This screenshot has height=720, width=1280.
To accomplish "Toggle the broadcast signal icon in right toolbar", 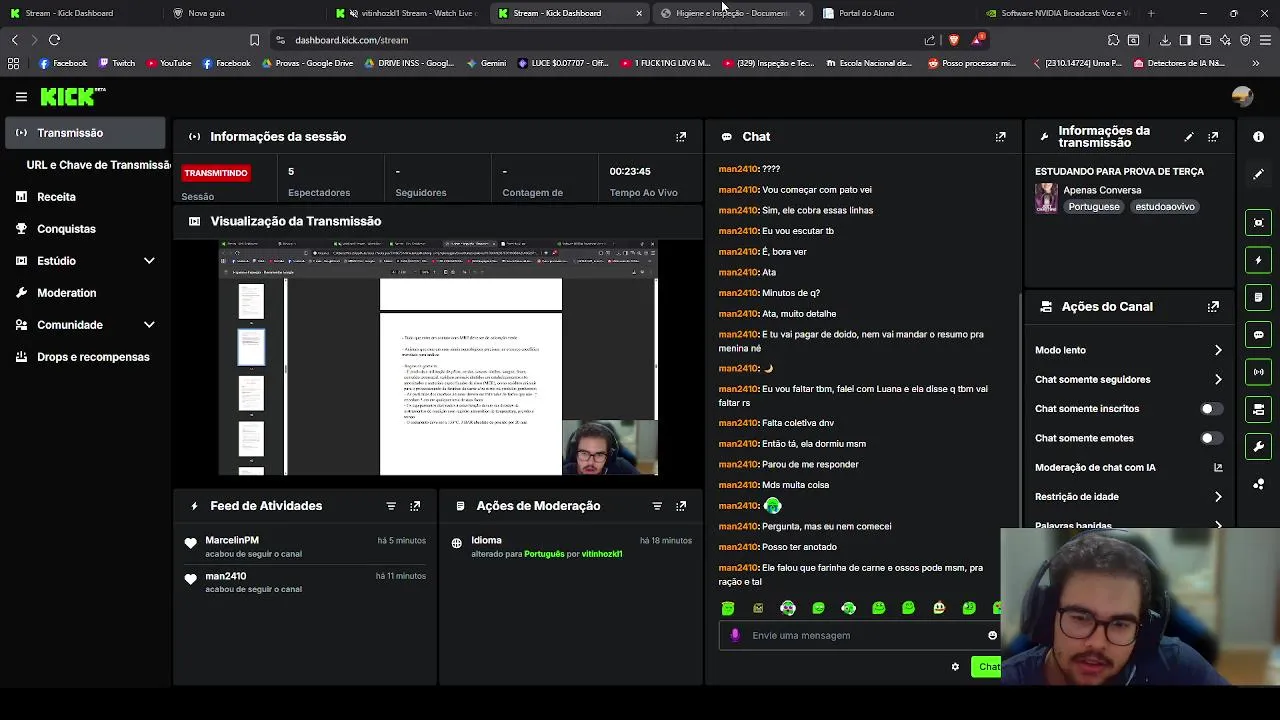I will (1259, 372).
